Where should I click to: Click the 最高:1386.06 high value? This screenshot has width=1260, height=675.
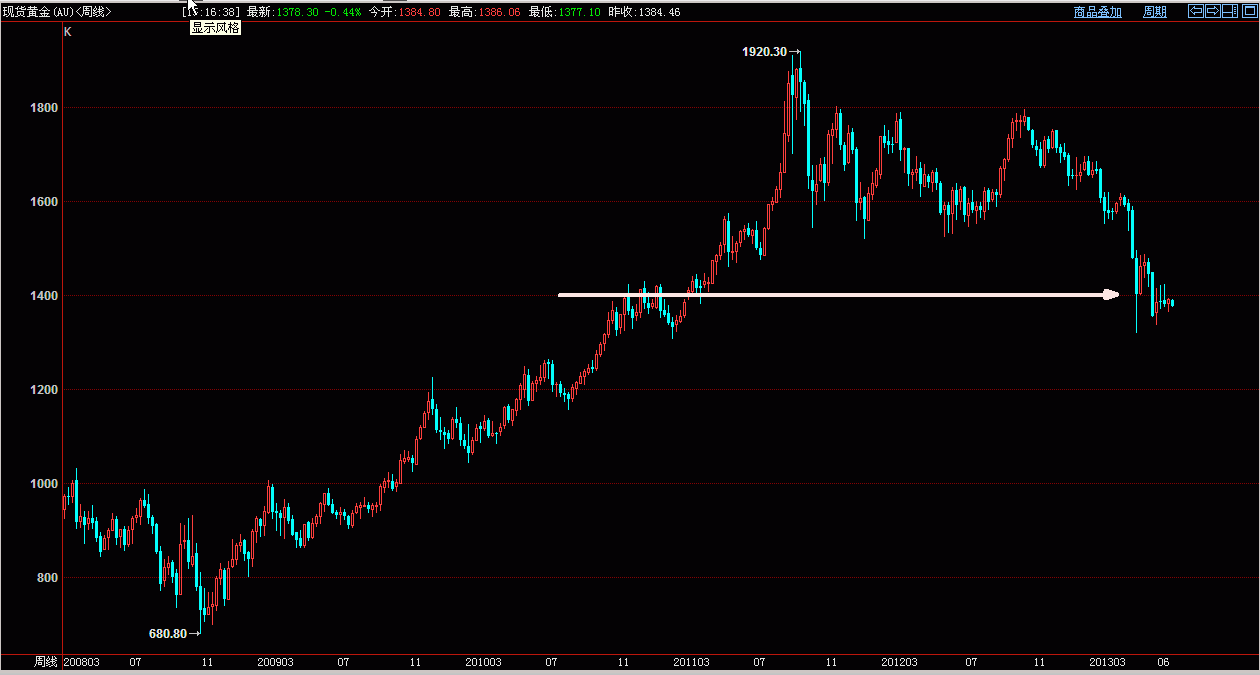pyautogui.click(x=485, y=12)
